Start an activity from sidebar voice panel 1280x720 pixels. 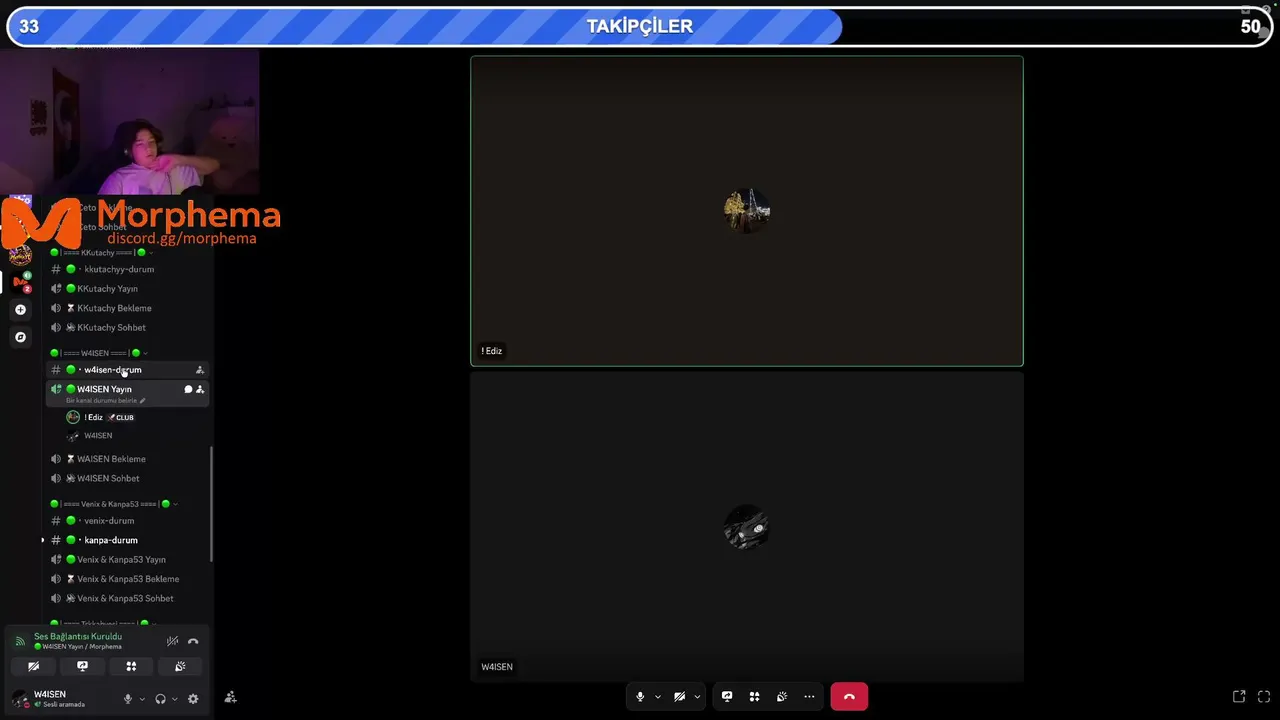point(131,666)
